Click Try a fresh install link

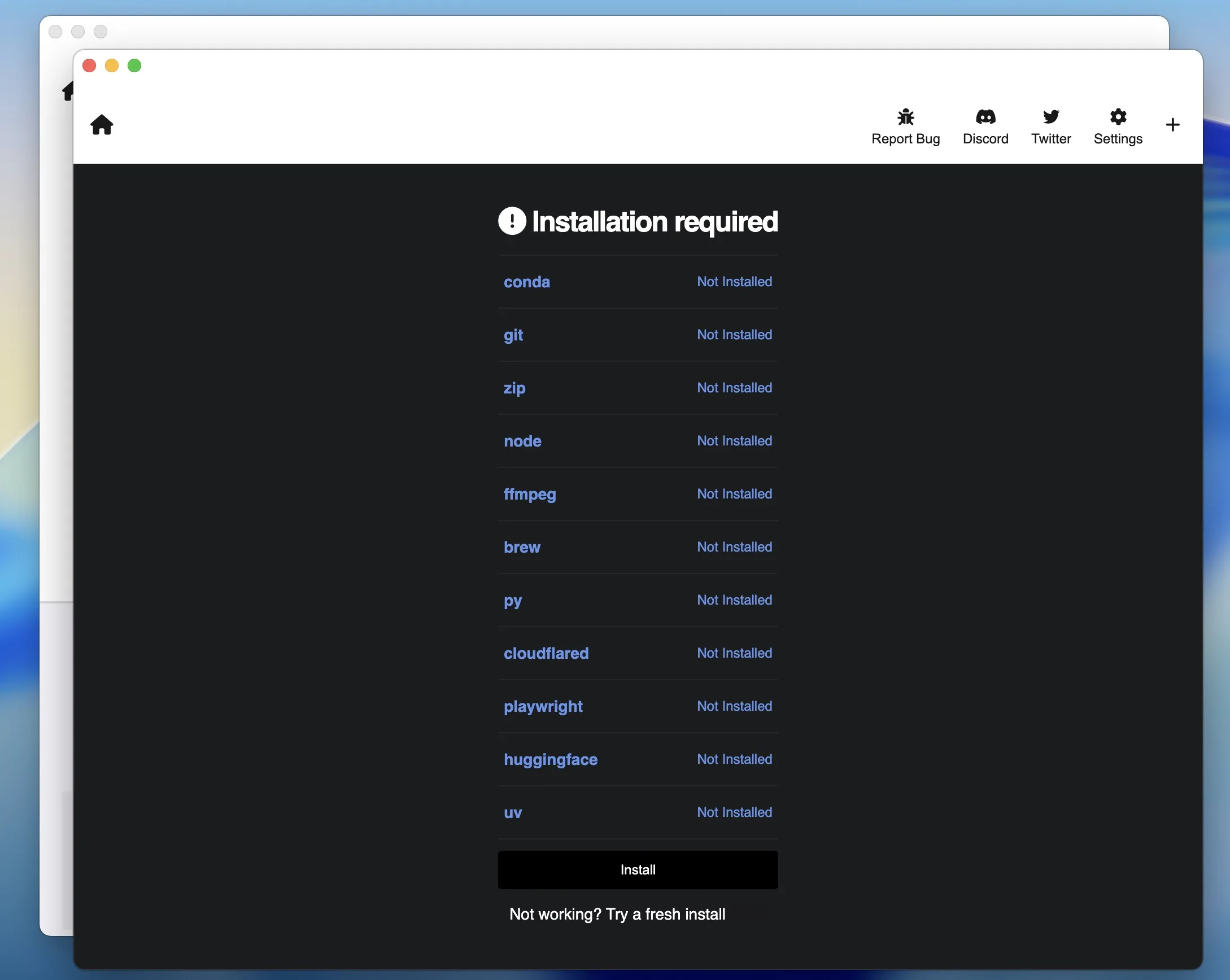(617, 915)
